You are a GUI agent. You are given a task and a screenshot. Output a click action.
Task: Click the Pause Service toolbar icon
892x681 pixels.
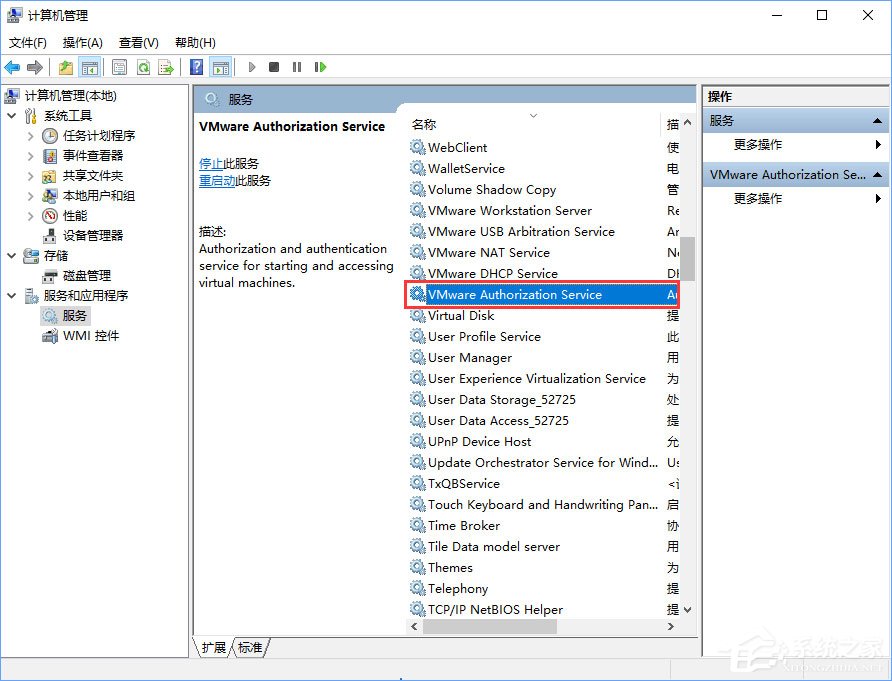pyautogui.click(x=296, y=67)
